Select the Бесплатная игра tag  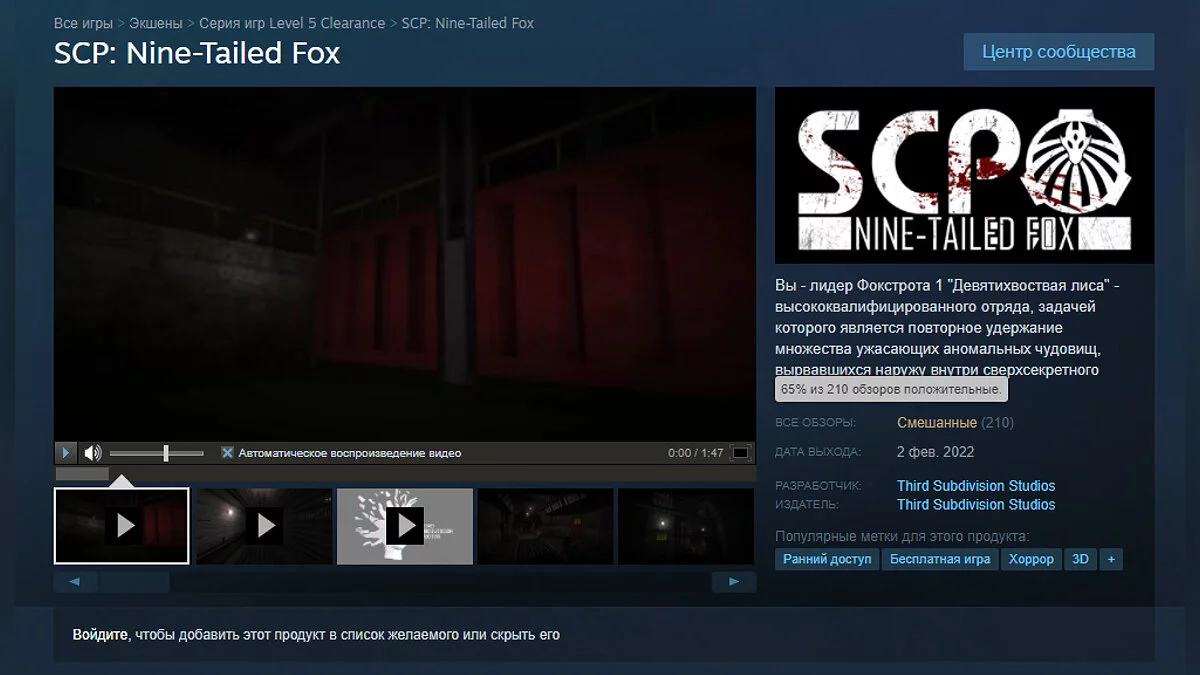[940, 559]
